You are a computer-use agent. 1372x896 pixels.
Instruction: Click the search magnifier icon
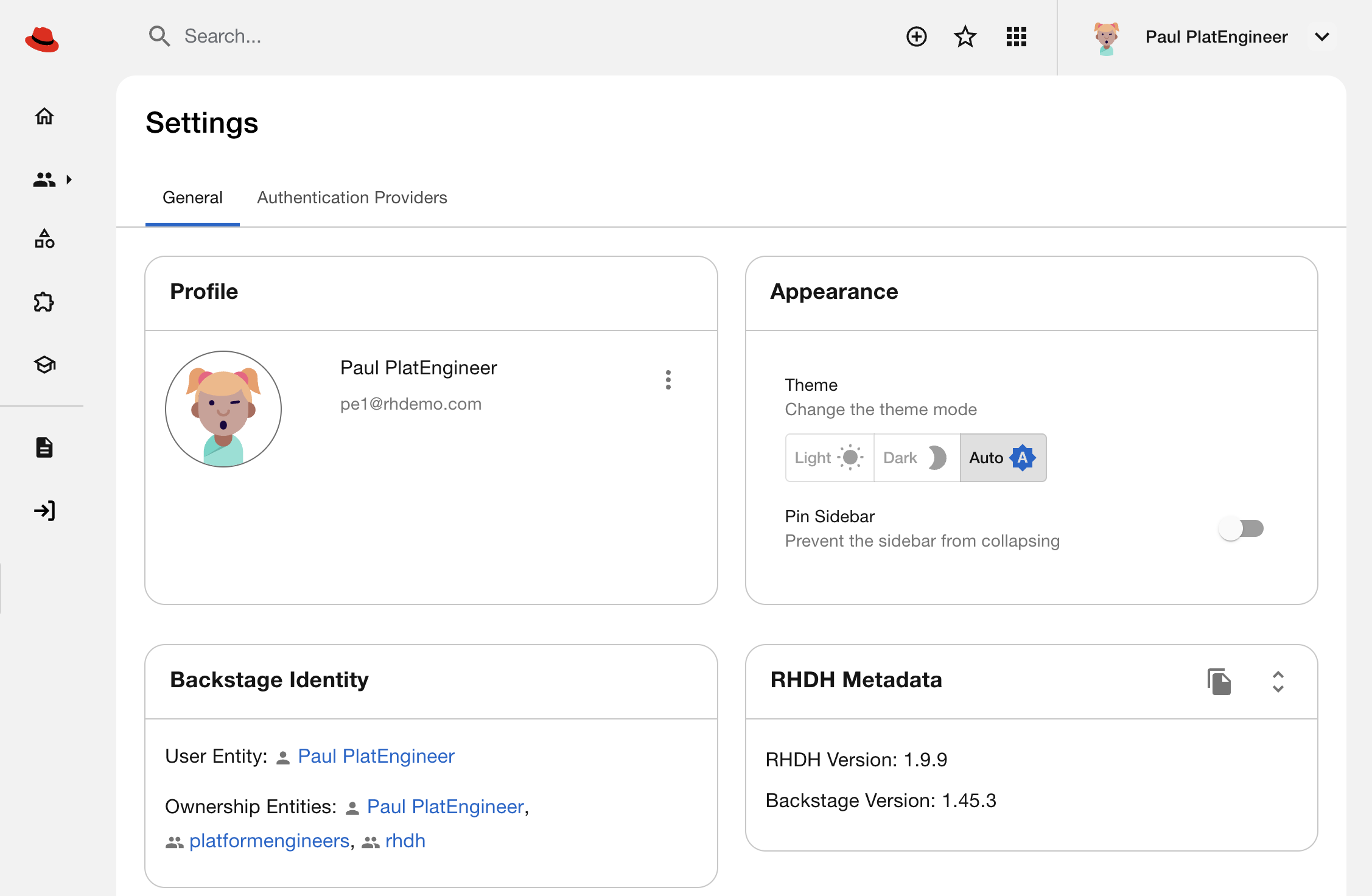tap(159, 37)
